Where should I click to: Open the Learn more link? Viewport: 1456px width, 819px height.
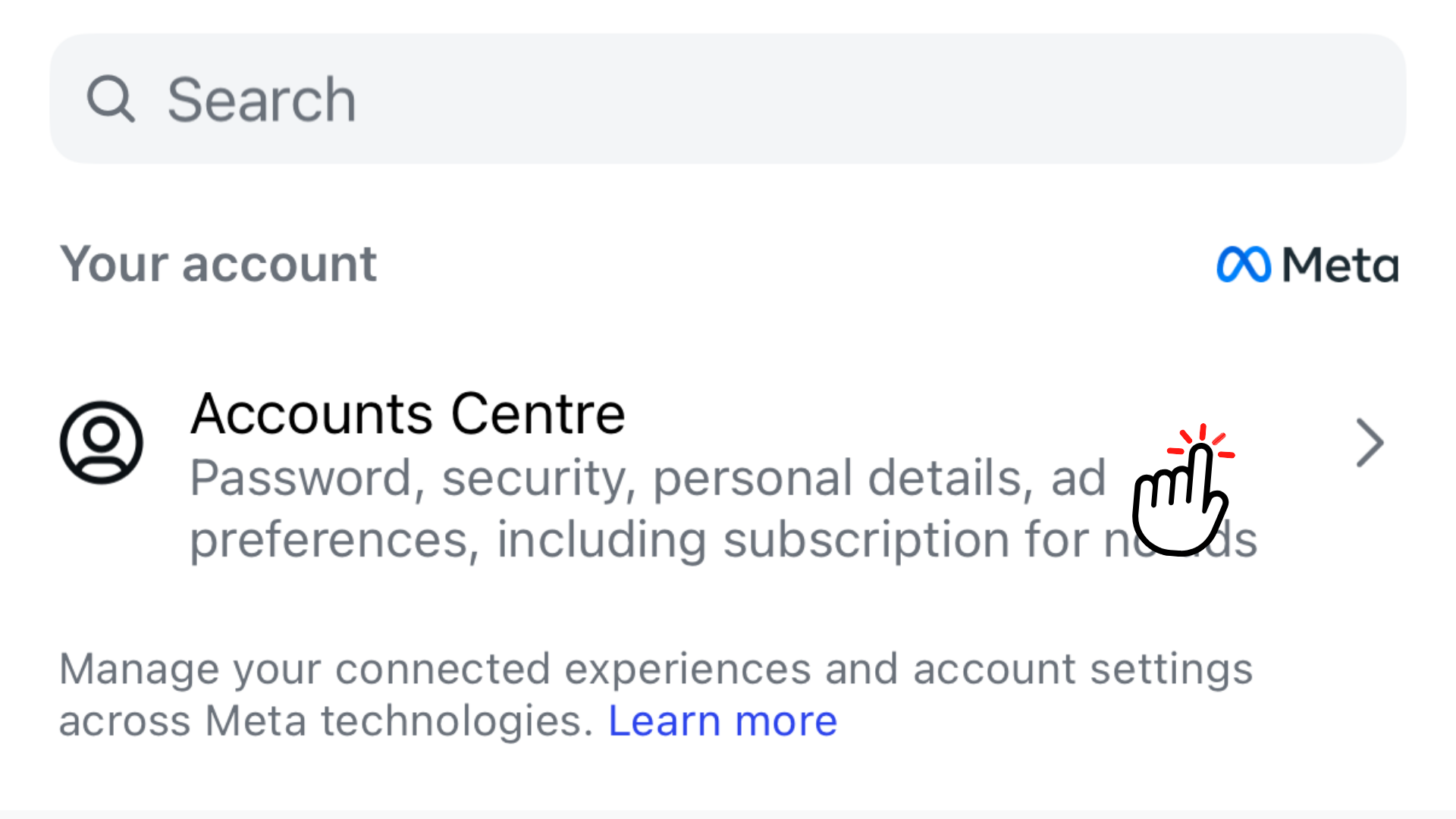click(723, 720)
